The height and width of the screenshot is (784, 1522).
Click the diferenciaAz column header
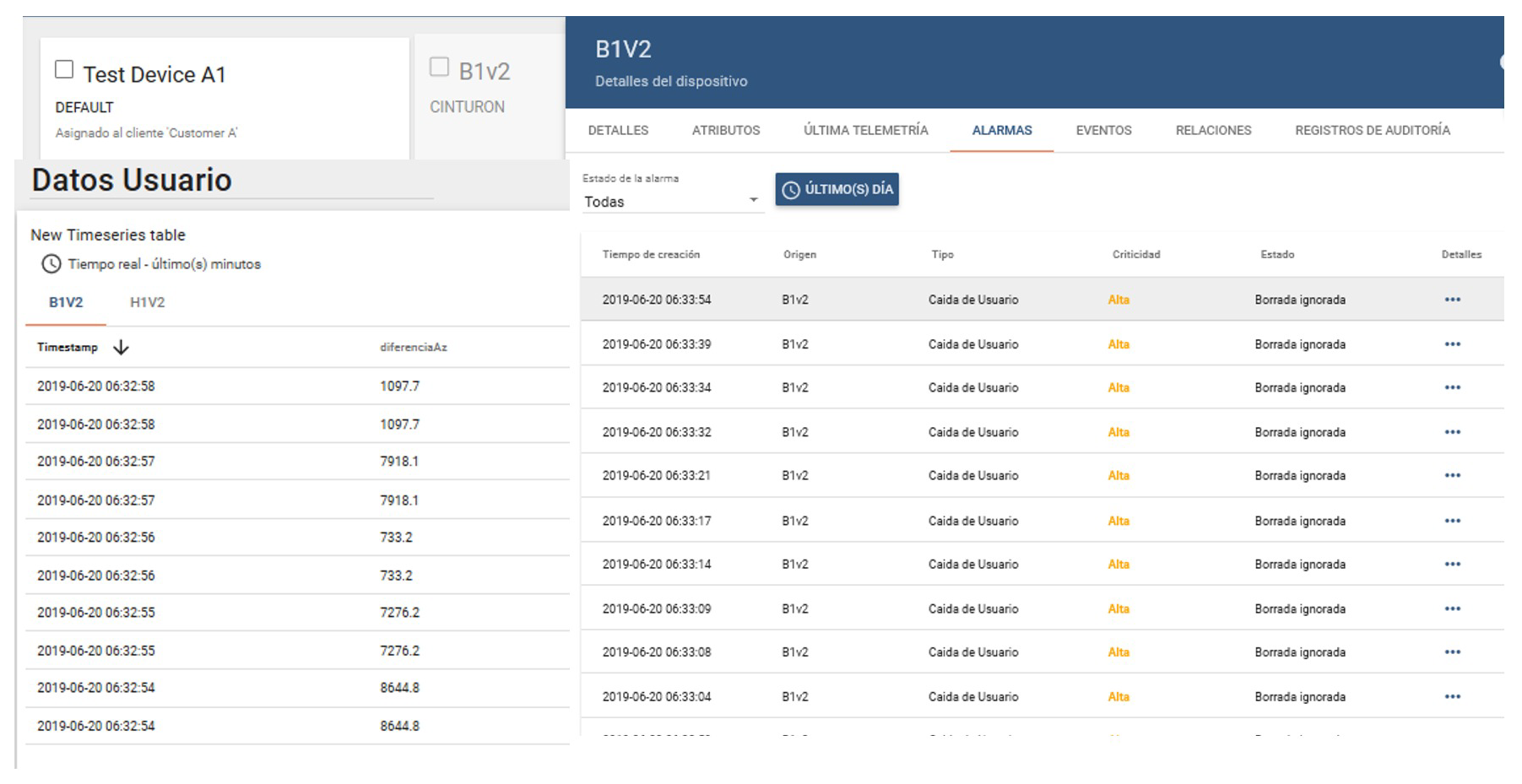click(413, 348)
